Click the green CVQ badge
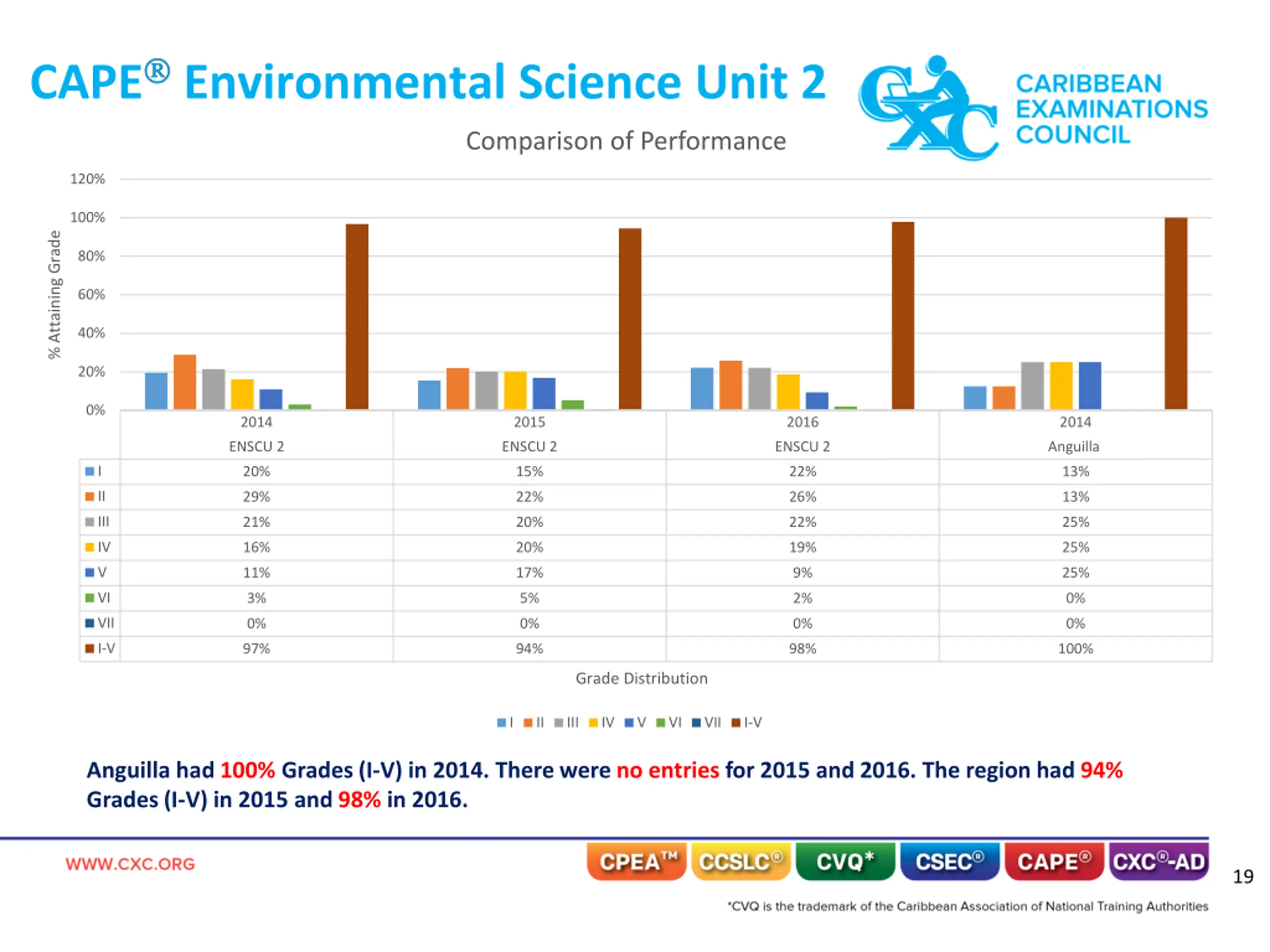 pyautogui.click(x=845, y=861)
